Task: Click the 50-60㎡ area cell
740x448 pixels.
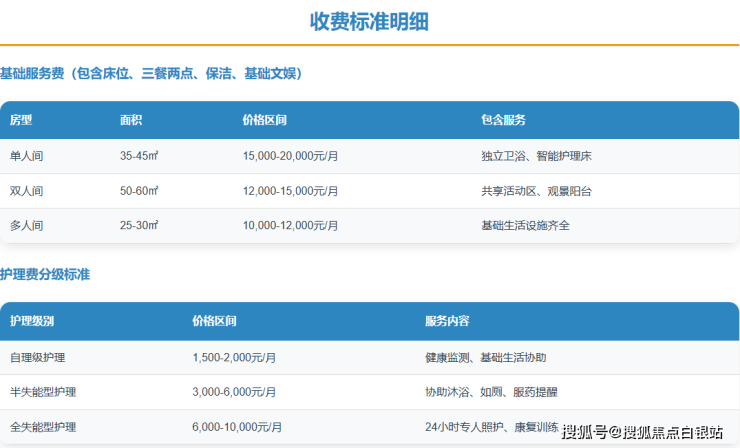Action: click(x=139, y=191)
